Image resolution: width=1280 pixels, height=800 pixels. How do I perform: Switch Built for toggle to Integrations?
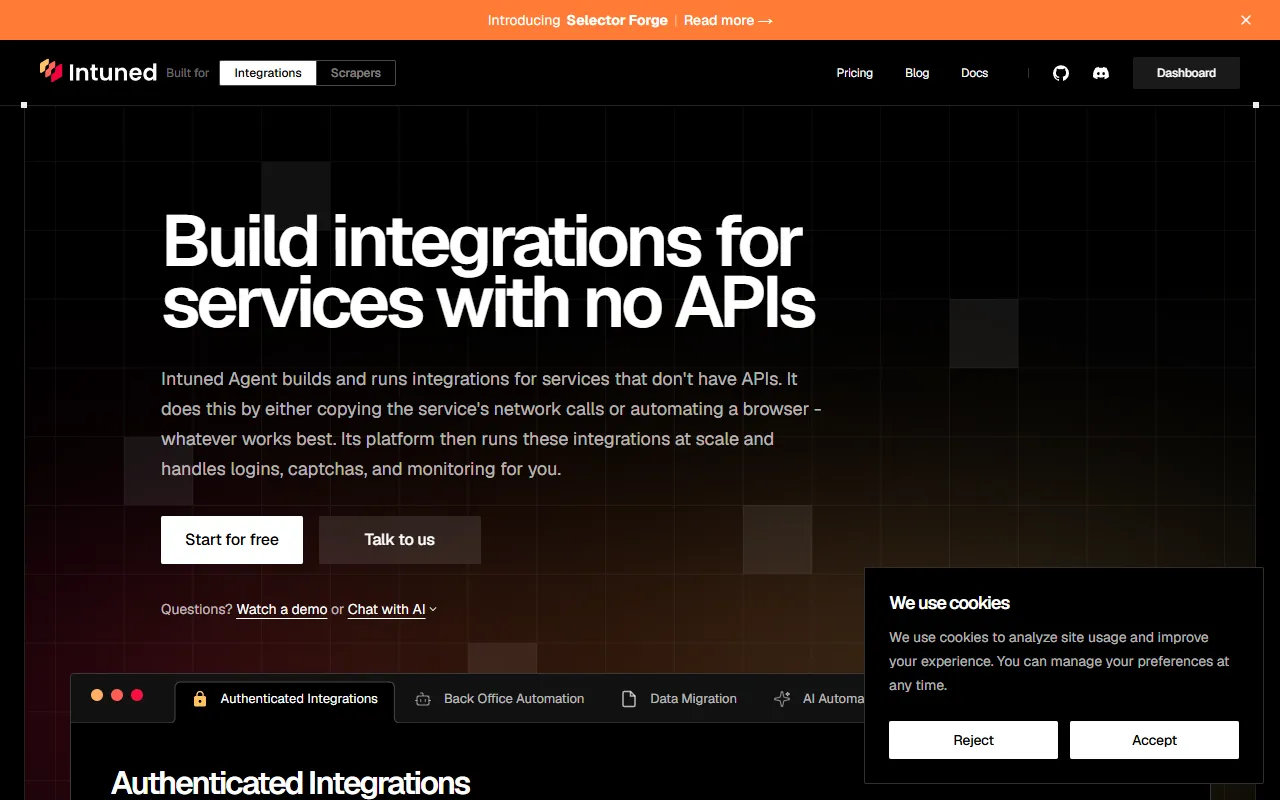pos(268,73)
